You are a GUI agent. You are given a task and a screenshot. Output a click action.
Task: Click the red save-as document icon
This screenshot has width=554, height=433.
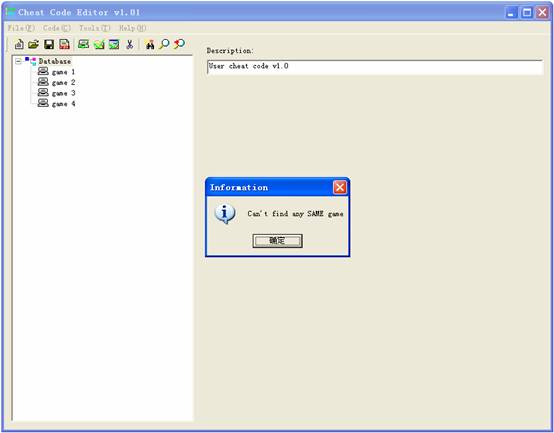[x=64, y=45]
